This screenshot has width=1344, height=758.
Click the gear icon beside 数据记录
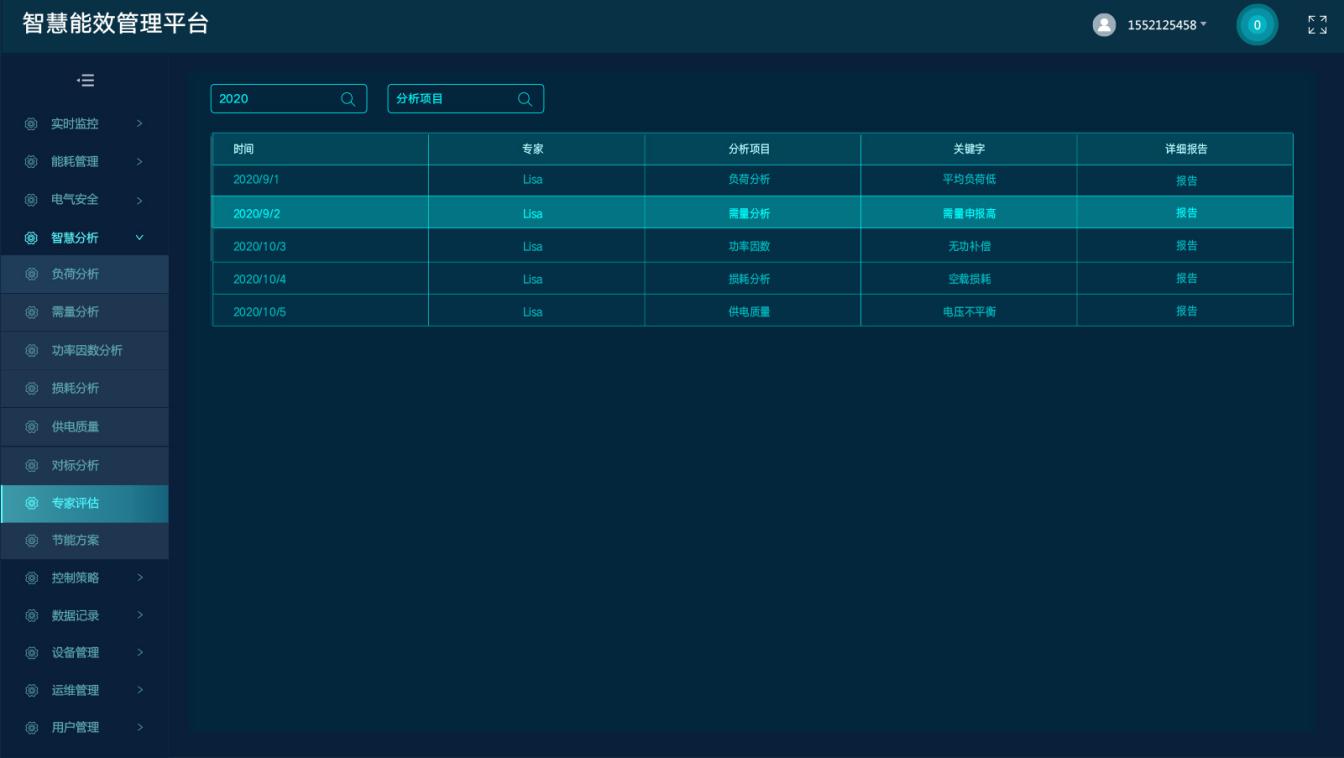[x=31, y=616]
